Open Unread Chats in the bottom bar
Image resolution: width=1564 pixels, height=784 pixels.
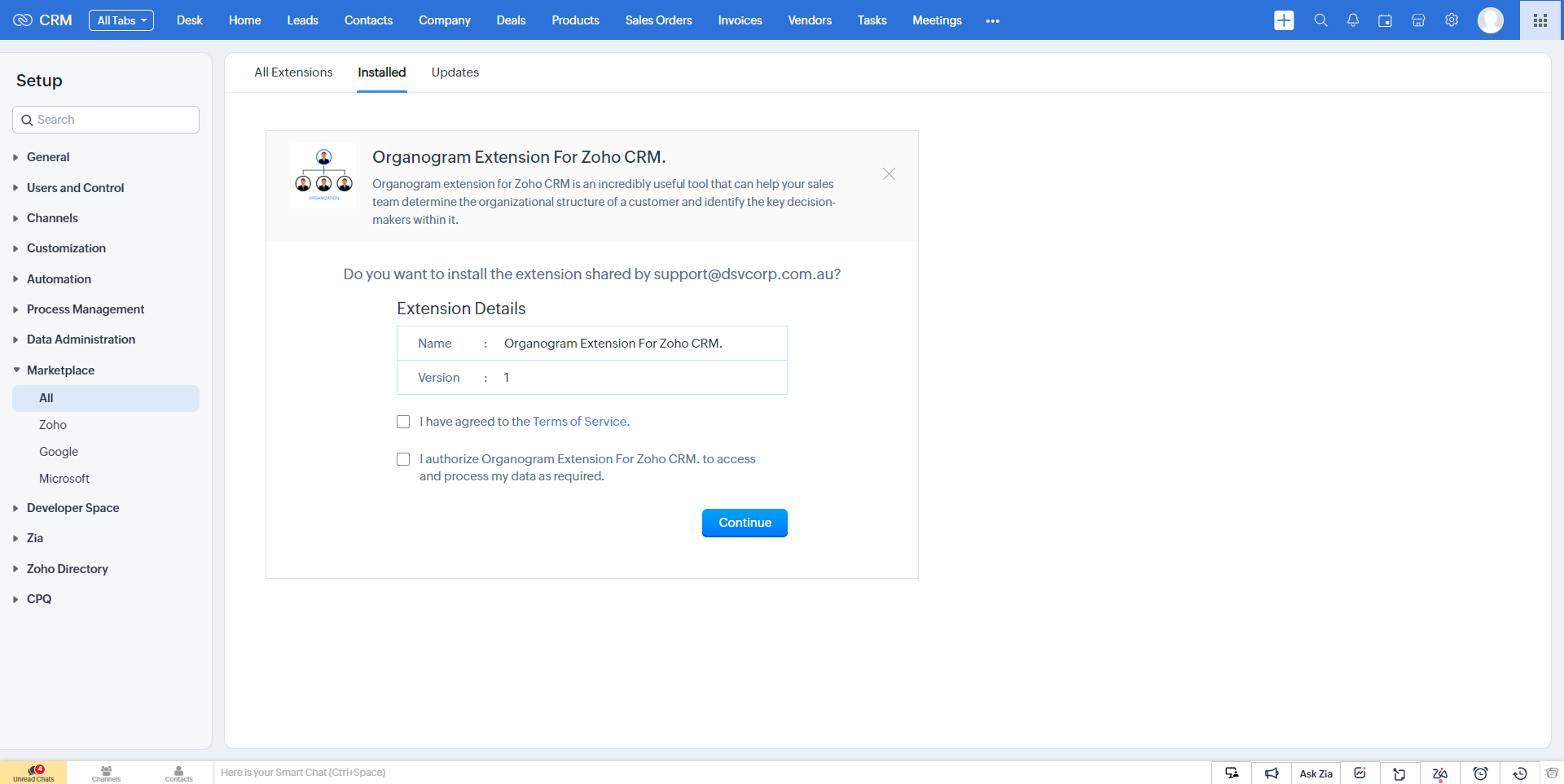[33, 773]
